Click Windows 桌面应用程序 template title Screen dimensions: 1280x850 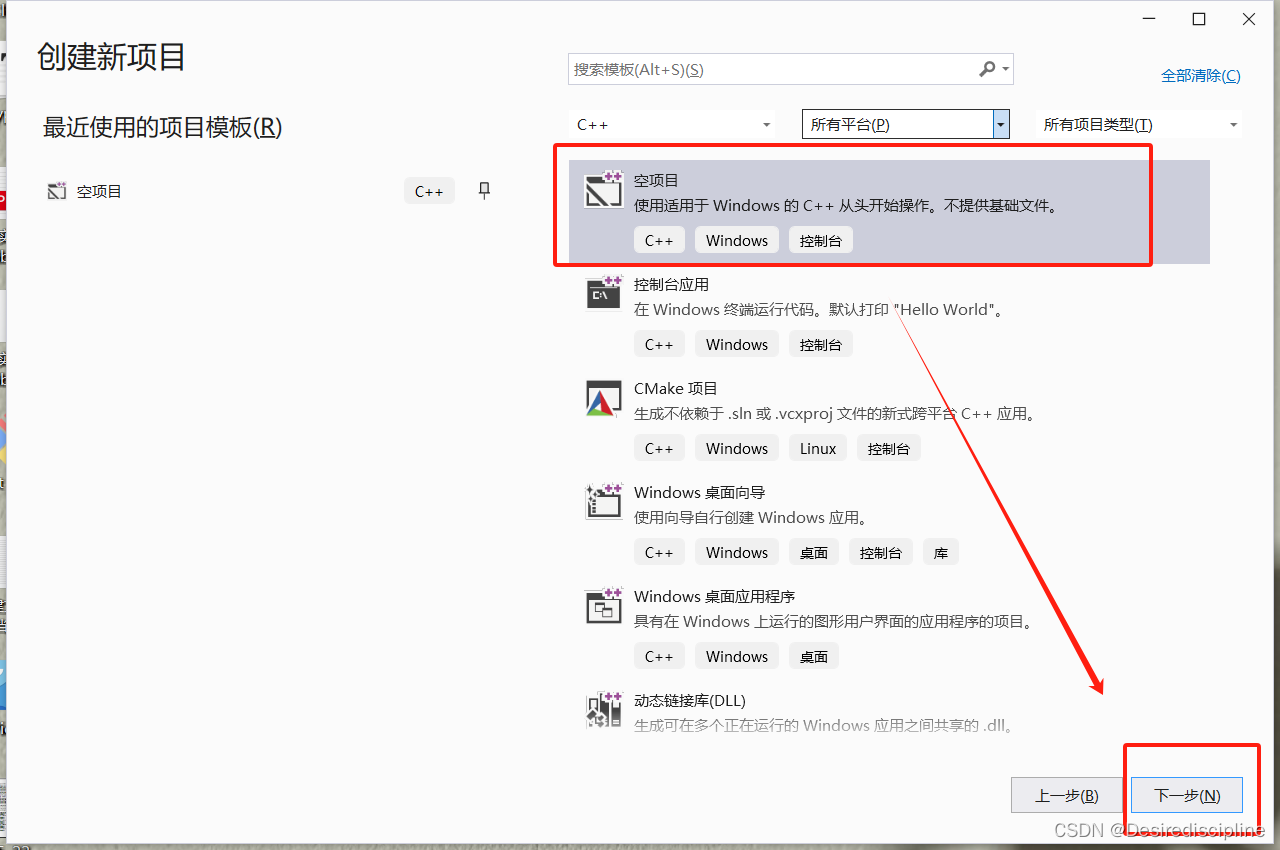point(714,596)
